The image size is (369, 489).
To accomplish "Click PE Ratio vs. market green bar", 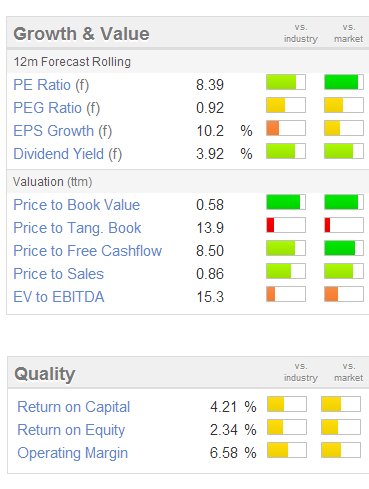I will [344, 82].
